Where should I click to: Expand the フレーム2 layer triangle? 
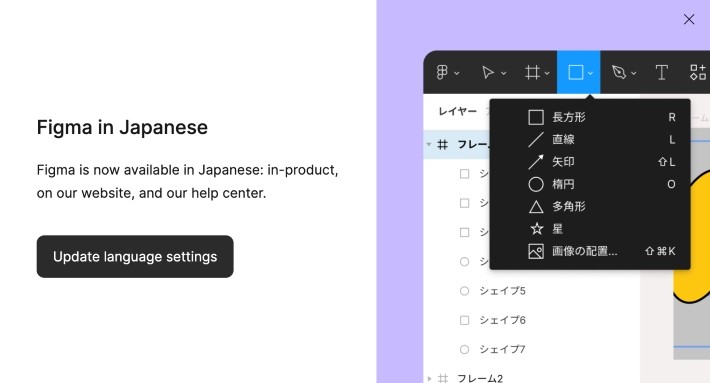tap(429, 378)
